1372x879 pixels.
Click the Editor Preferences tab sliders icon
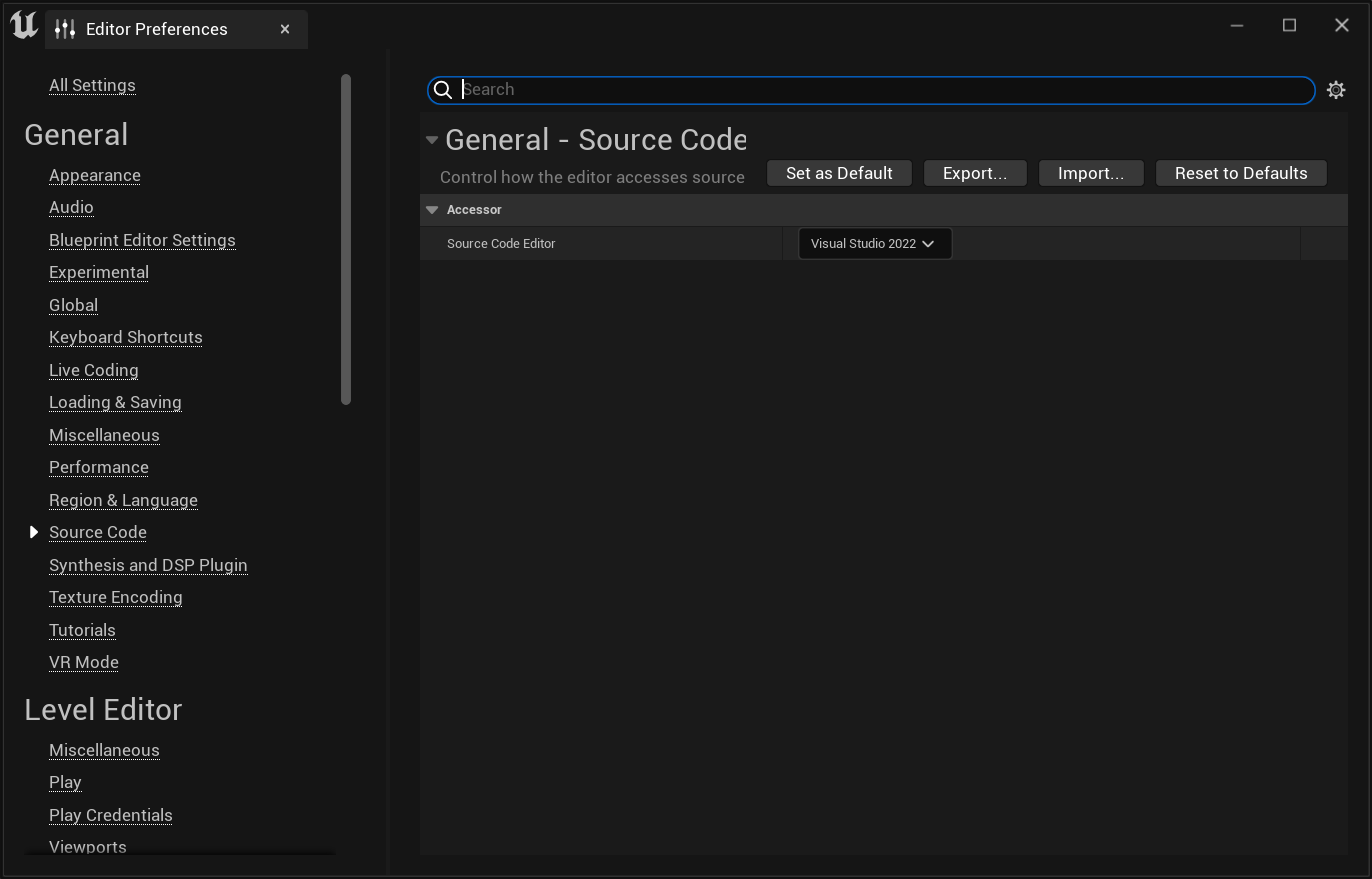[65, 29]
